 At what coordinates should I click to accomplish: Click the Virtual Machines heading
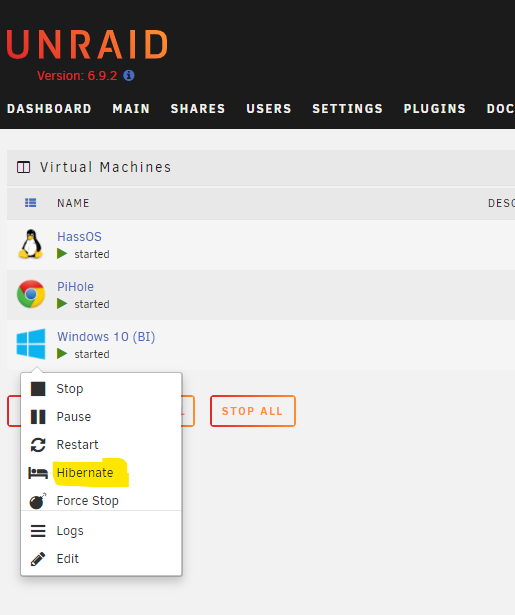[106, 167]
